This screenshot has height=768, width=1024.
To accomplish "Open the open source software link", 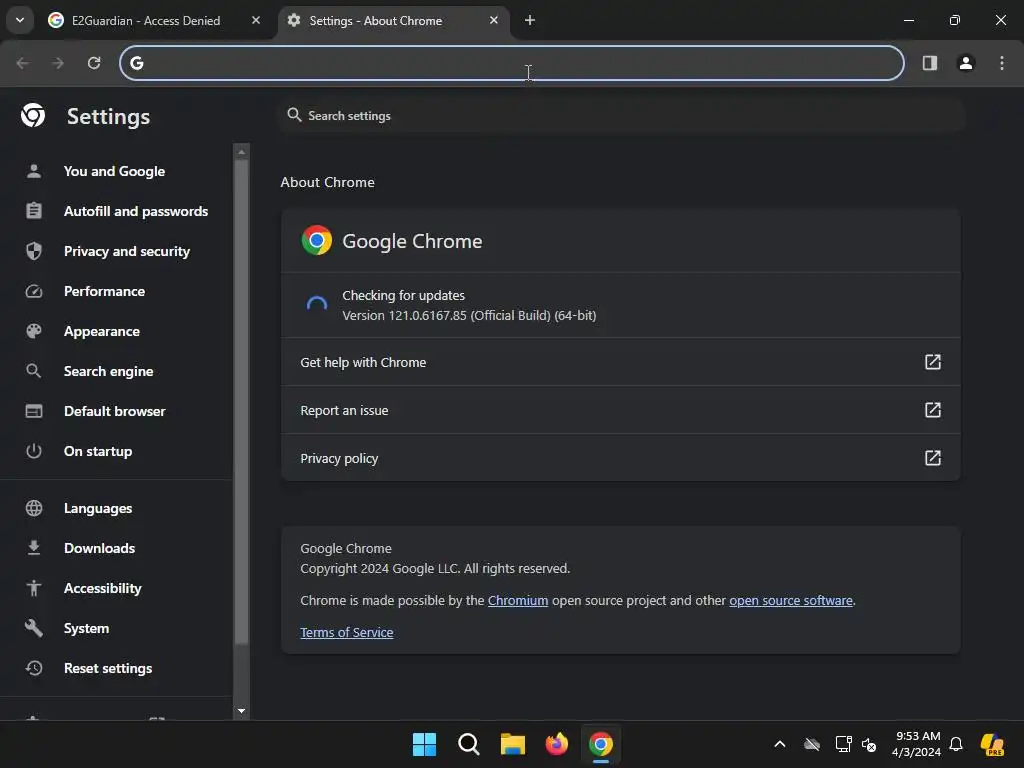I will point(791,600).
